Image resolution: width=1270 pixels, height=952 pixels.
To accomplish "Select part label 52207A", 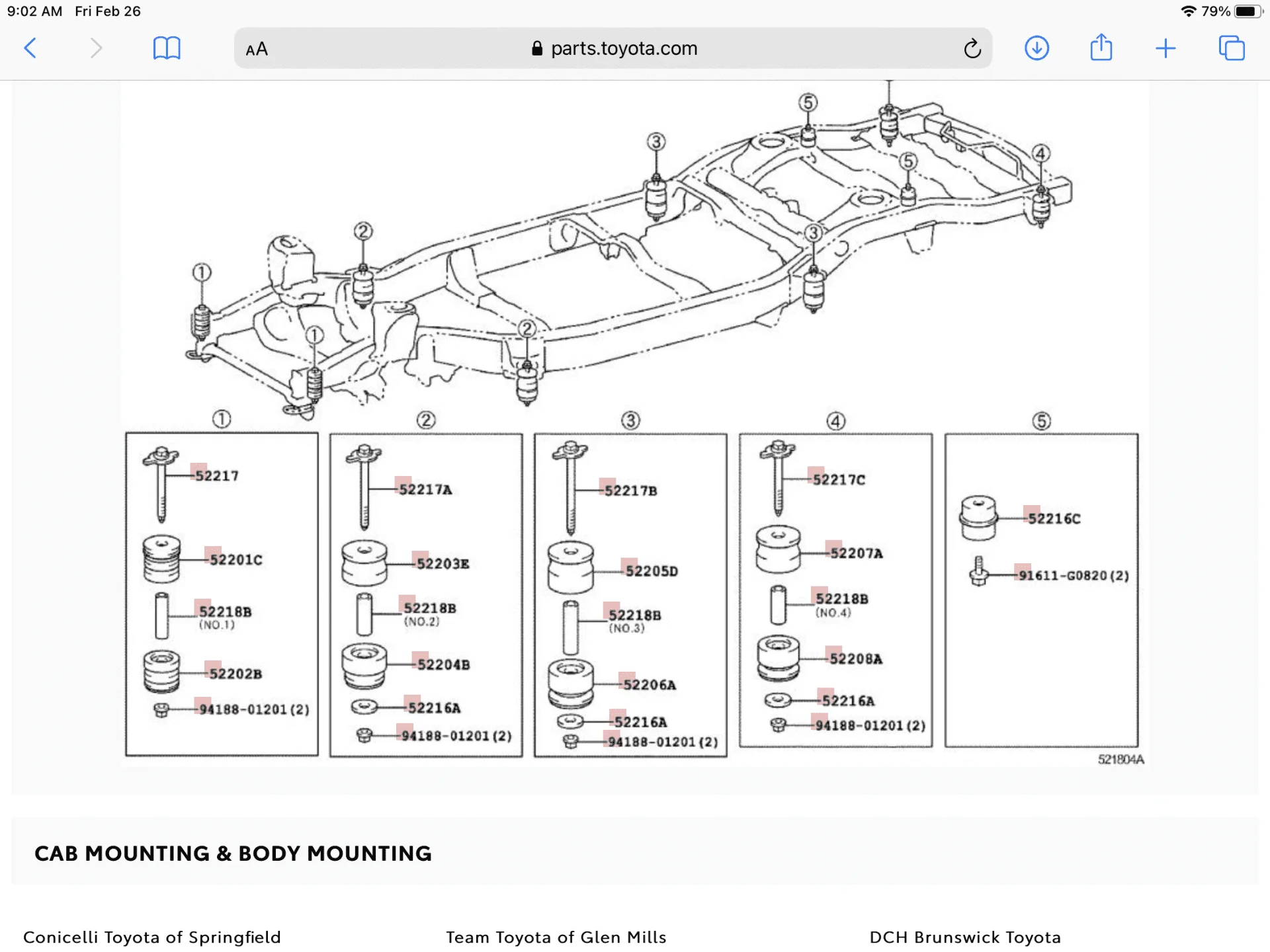I will tap(856, 553).
